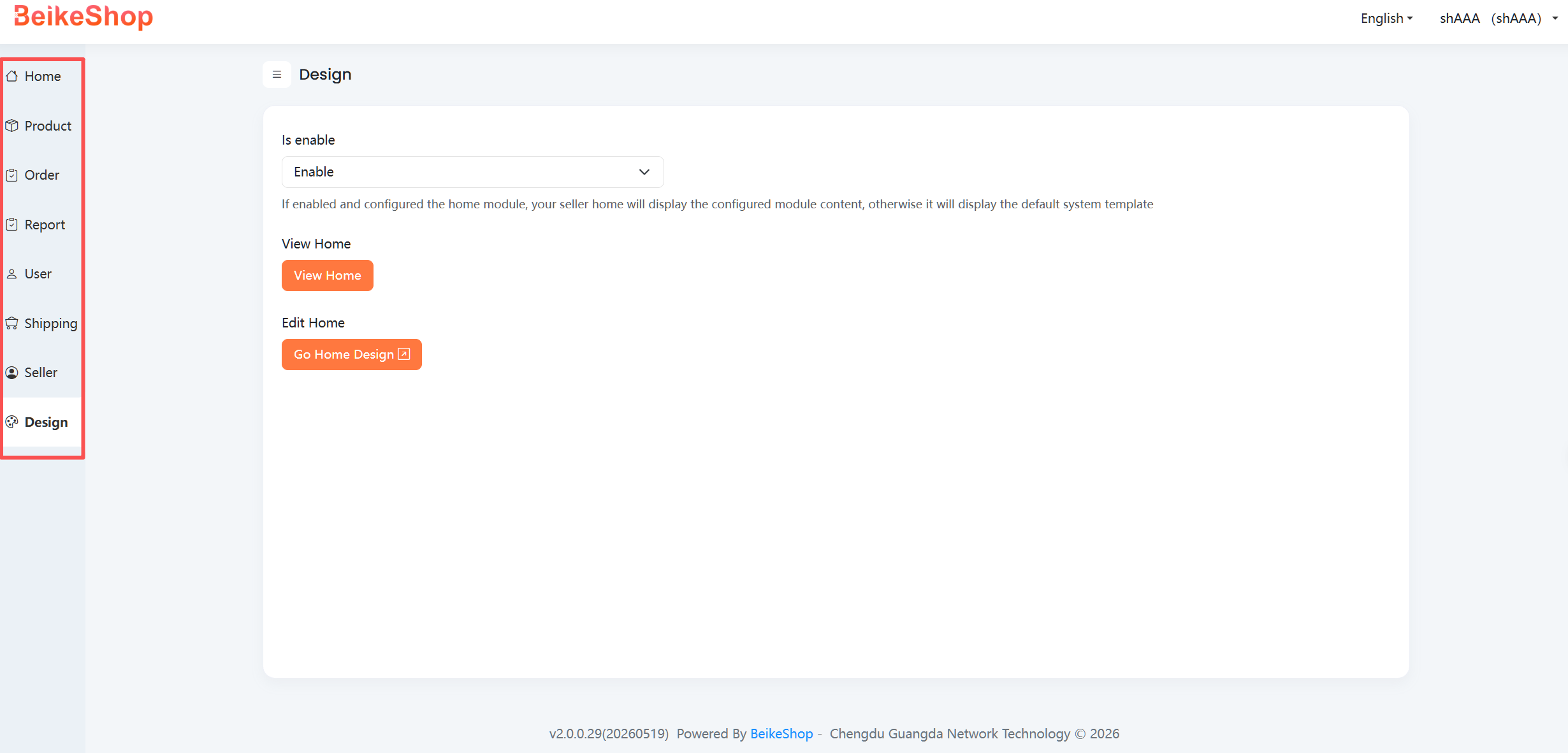
Task: Open the Product menu item
Action: pos(48,126)
